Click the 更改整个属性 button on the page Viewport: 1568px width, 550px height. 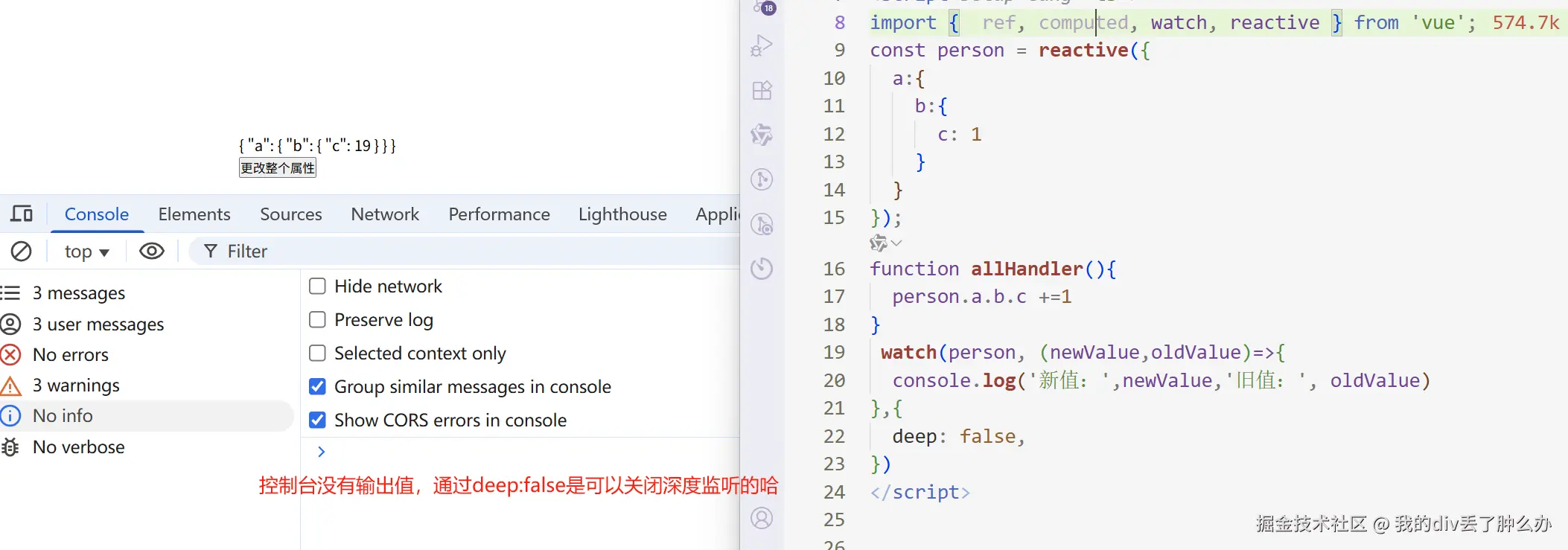(x=278, y=168)
